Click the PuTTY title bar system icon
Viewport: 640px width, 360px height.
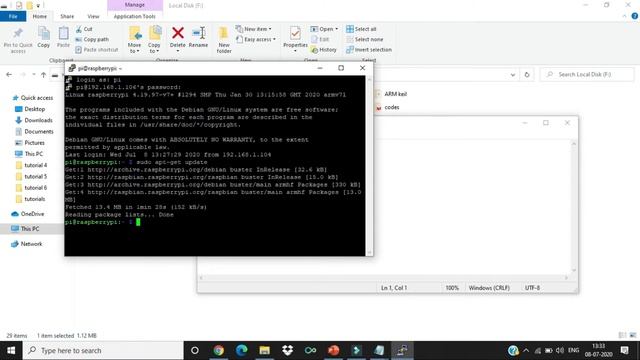(x=72, y=68)
